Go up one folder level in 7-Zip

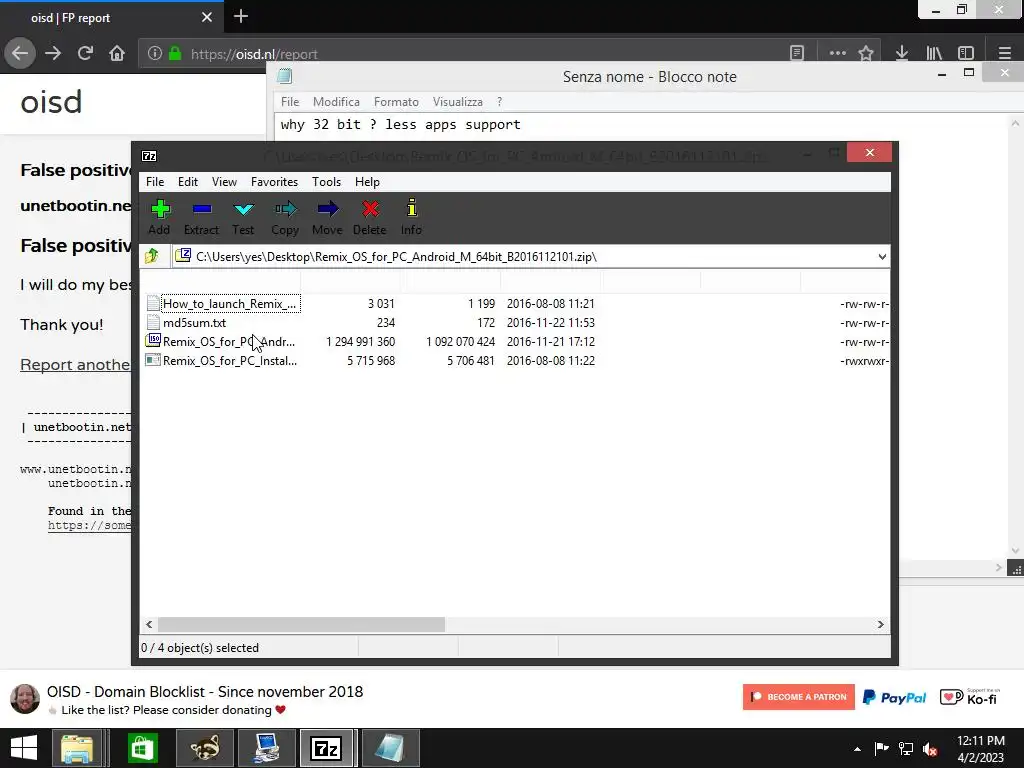point(152,256)
